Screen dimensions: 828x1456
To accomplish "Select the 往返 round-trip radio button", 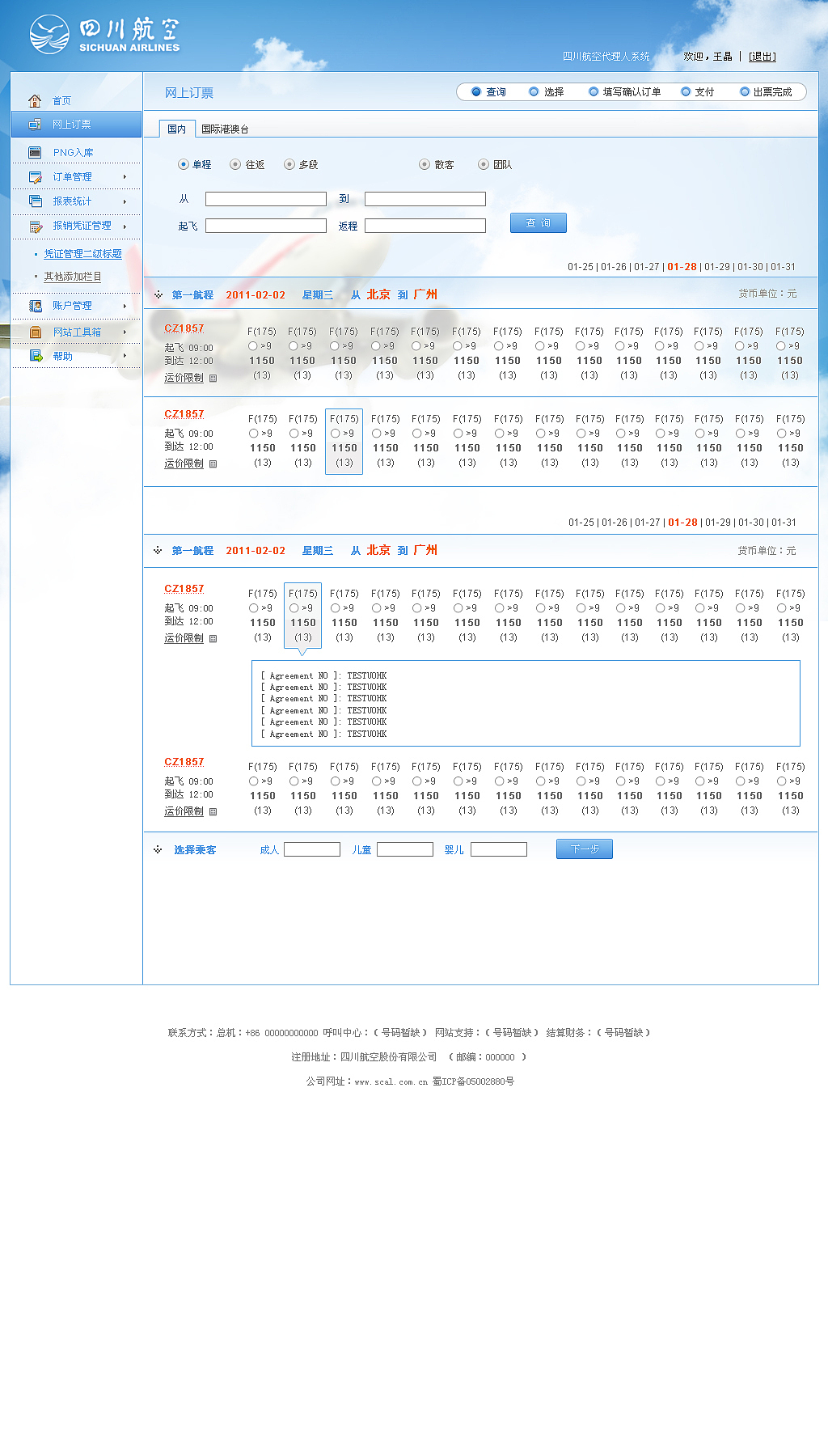I will pyautogui.click(x=235, y=164).
